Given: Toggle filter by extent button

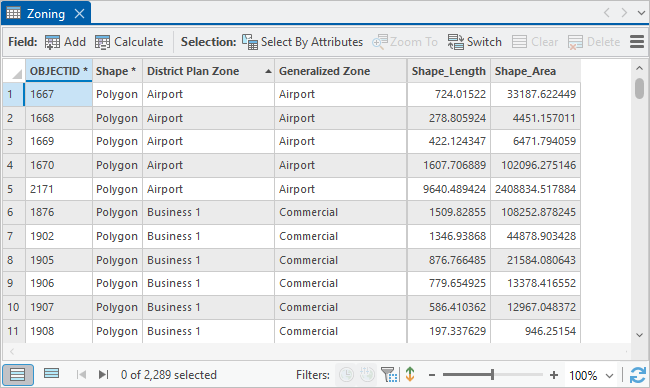Looking at the screenshot, I should coord(389,375).
